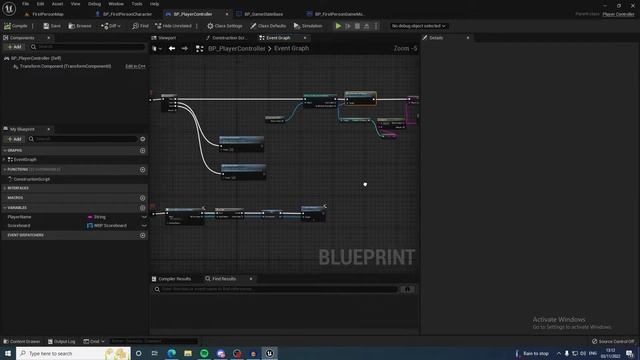Open the Output Log
640x360 pixels.
[x=61, y=341]
